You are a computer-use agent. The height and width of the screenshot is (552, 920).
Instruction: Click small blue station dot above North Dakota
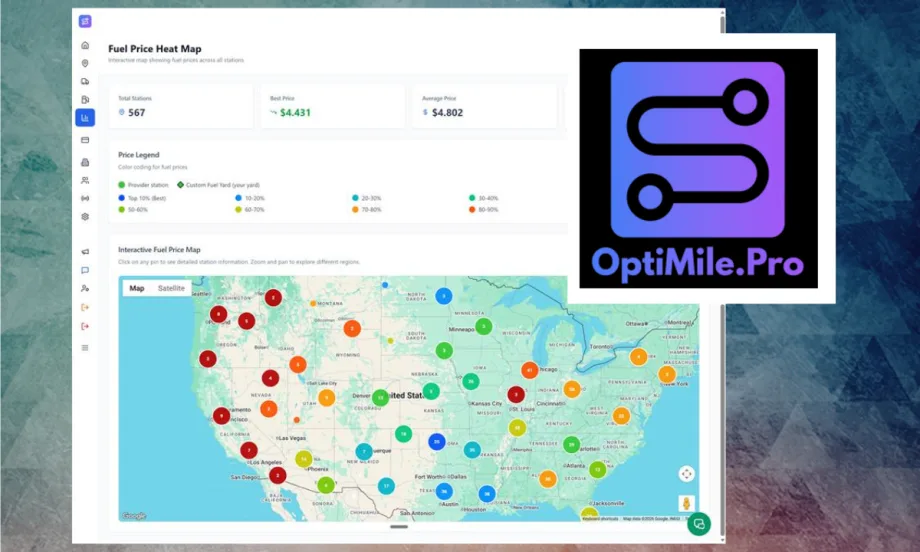pos(385,285)
